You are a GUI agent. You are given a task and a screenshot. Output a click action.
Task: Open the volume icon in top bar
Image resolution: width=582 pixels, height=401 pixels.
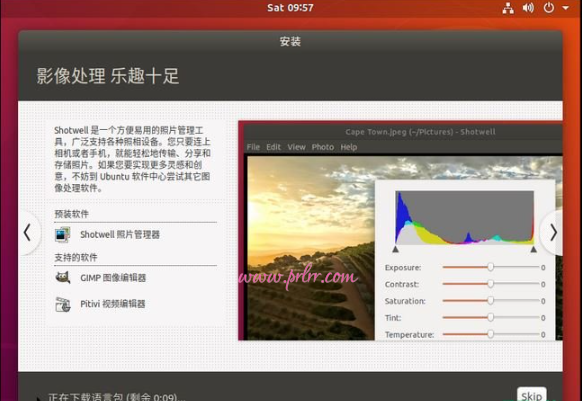[x=528, y=8]
